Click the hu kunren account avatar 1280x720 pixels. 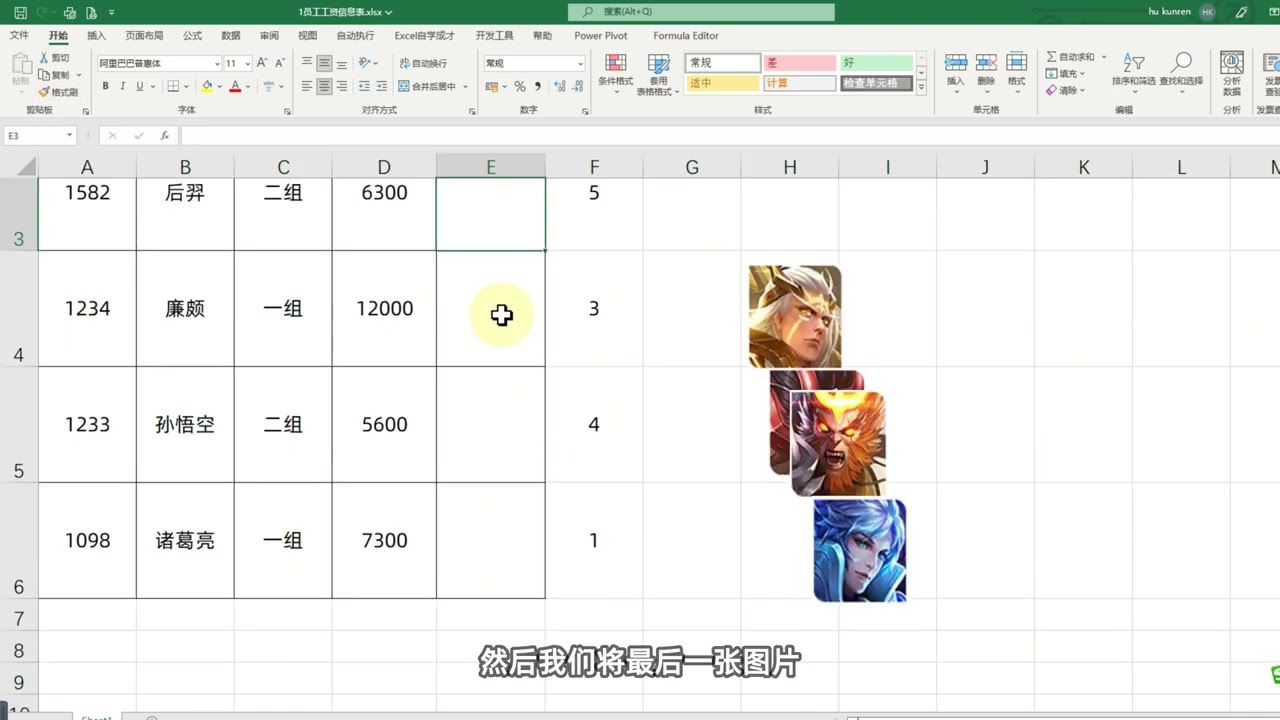click(1208, 12)
